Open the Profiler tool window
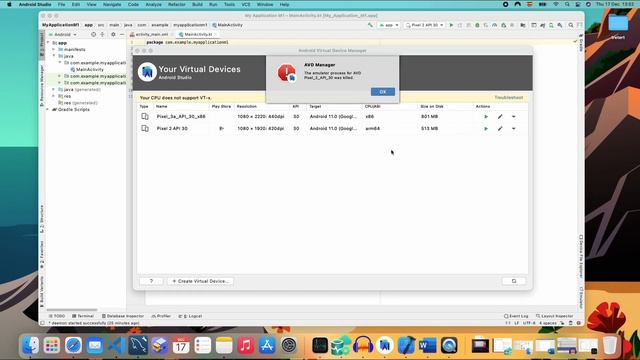 pos(161,316)
